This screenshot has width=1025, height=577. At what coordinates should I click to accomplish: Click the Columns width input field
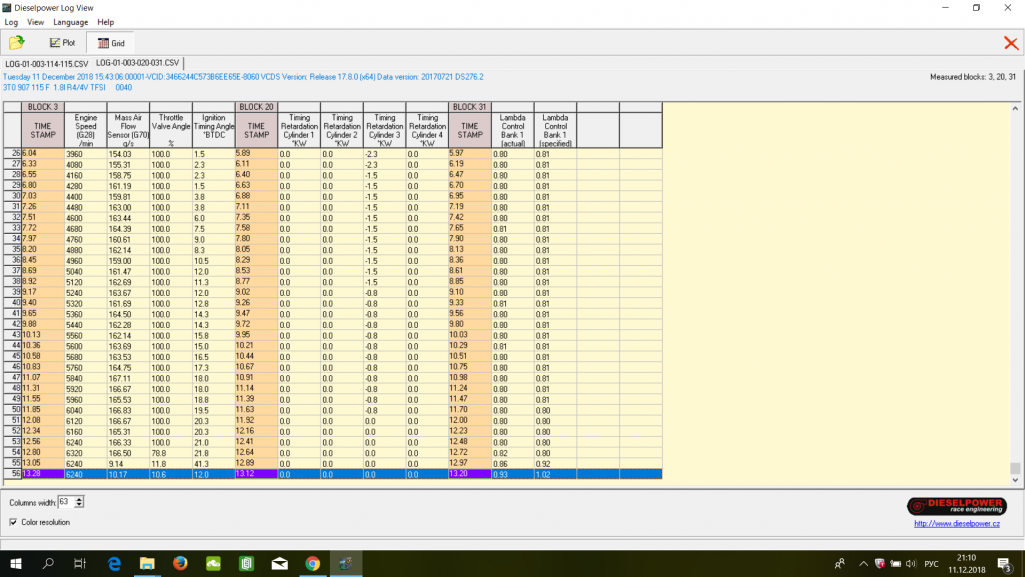click(x=66, y=502)
